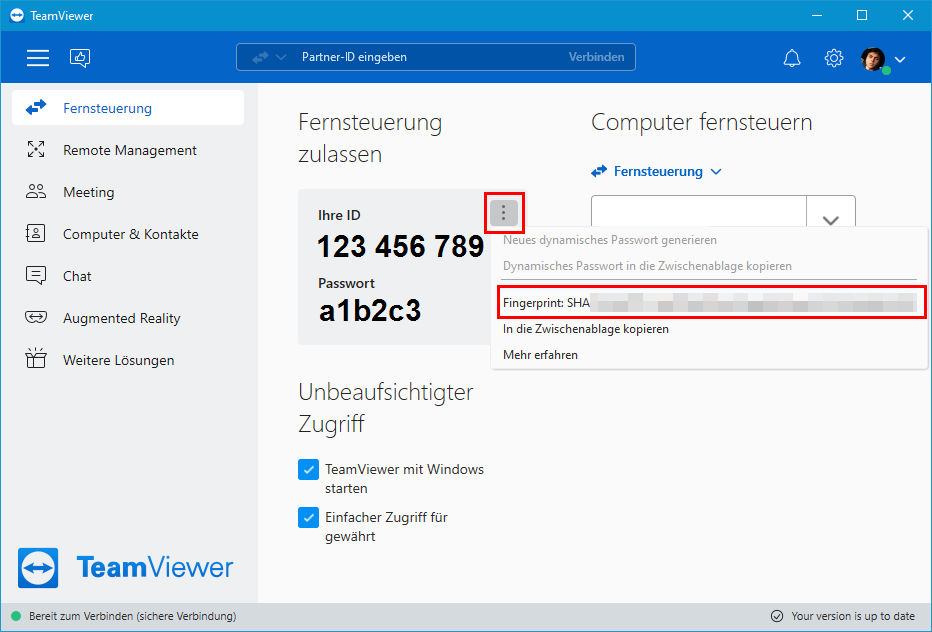
Task: Maximize the TeamViewer window
Action: point(862,15)
